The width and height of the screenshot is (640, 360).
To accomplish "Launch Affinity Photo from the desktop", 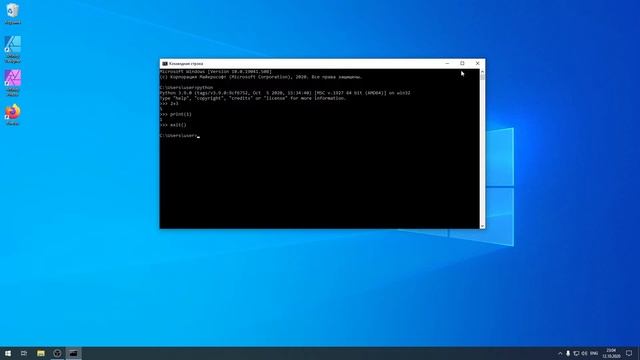I will (x=13, y=83).
